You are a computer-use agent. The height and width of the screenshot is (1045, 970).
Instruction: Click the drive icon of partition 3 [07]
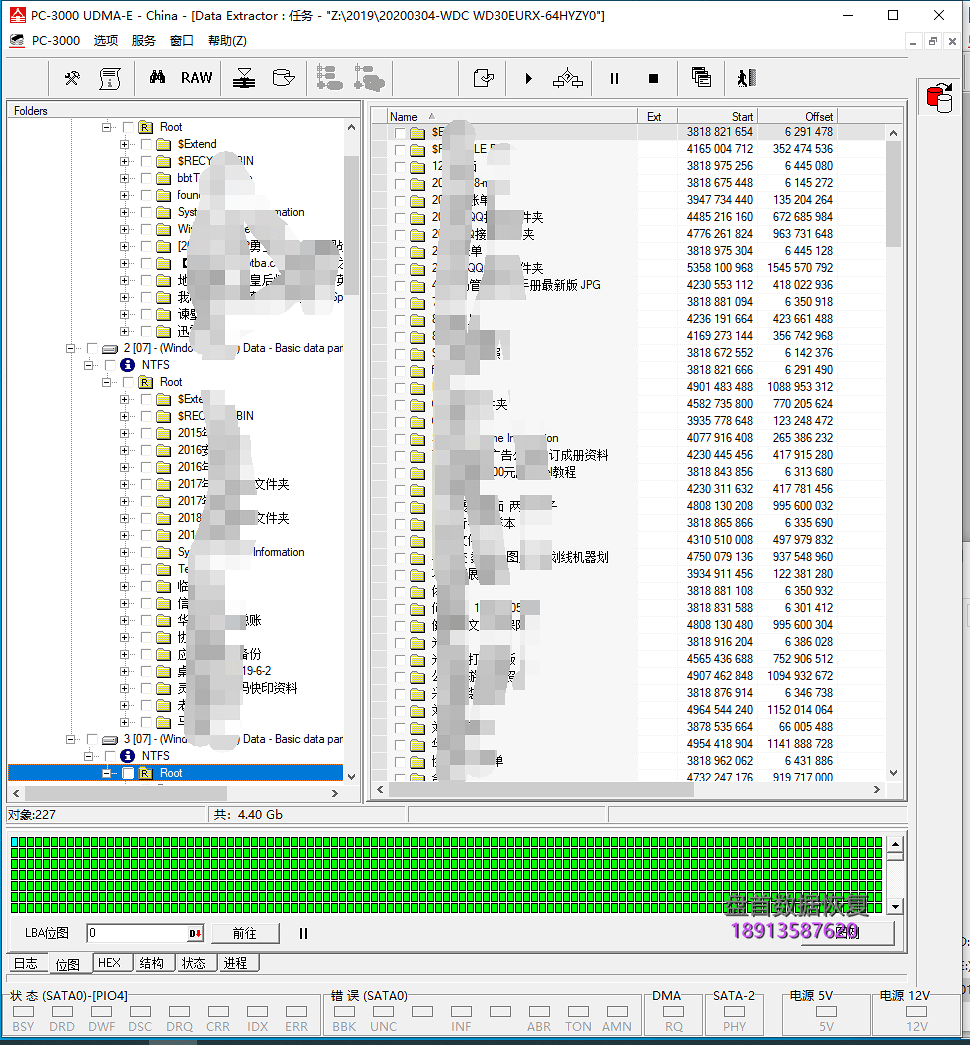pyautogui.click(x=110, y=739)
